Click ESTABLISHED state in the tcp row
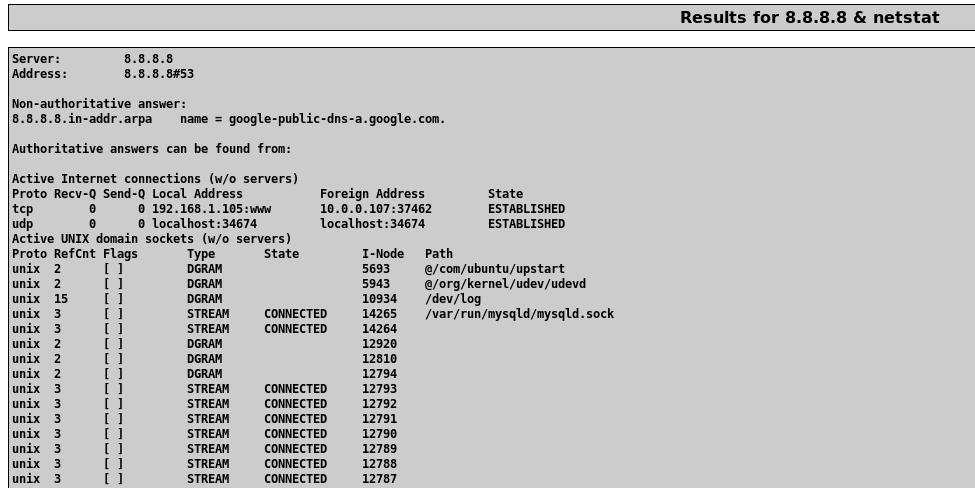Image resolution: width=975 pixels, height=488 pixels. pos(527,209)
